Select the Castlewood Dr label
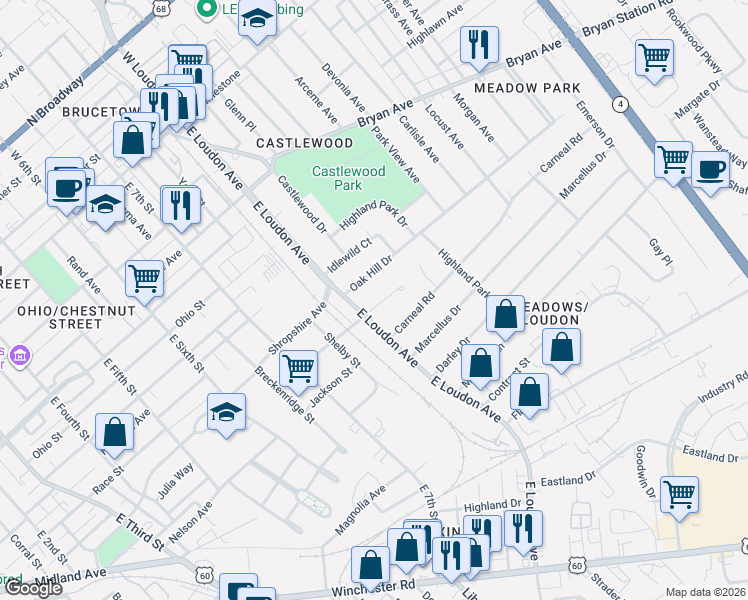Image resolution: width=748 pixels, height=600 pixels. tap(302, 204)
